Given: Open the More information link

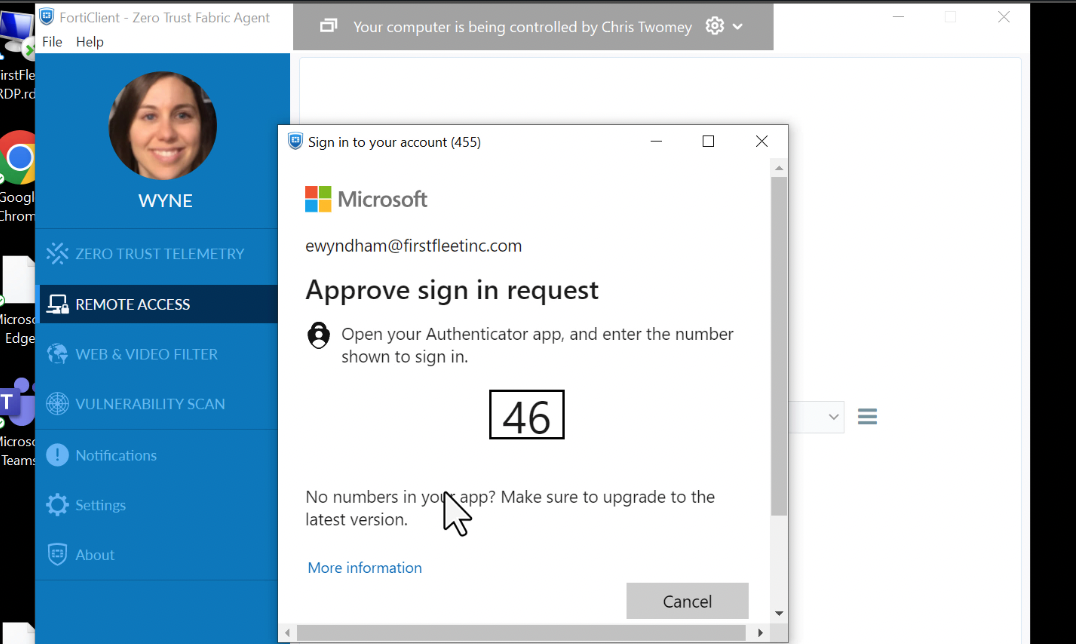Looking at the screenshot, I should [364, 568].
